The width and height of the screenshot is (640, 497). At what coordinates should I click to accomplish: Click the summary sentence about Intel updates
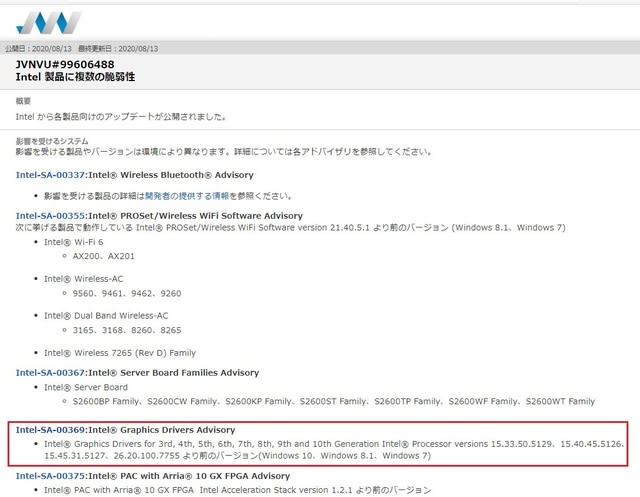[x=121, y=117]
